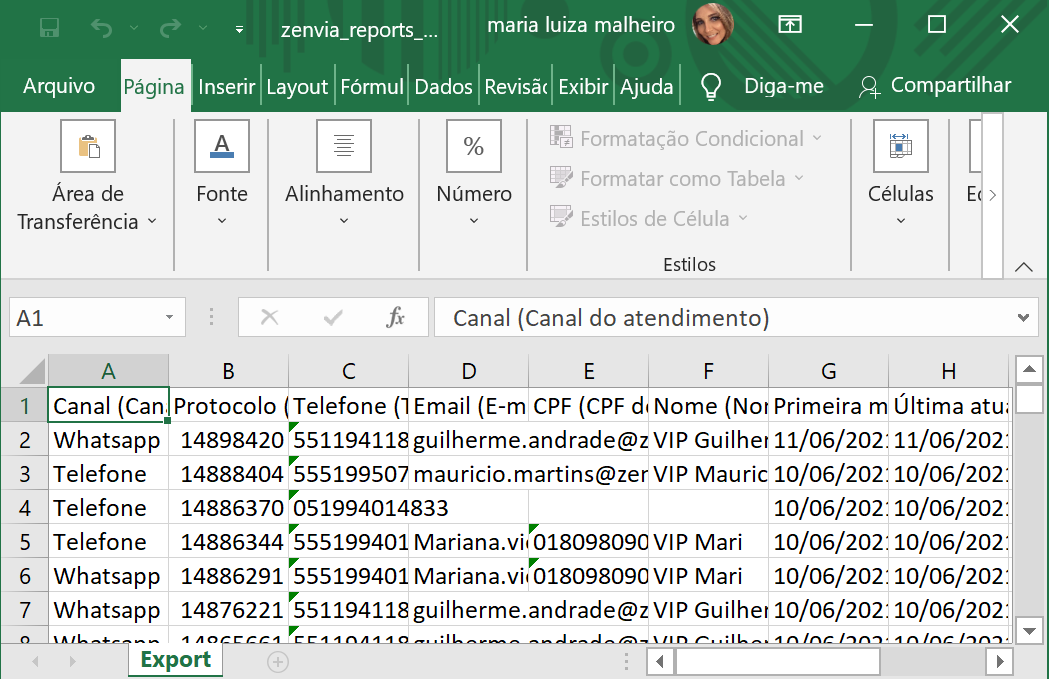
Task: Click the Undo arrow icon
Action: pos(102,28)
